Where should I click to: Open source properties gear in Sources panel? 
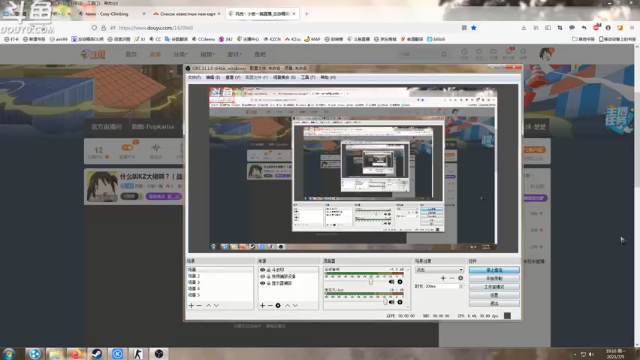tap(278, 305)
